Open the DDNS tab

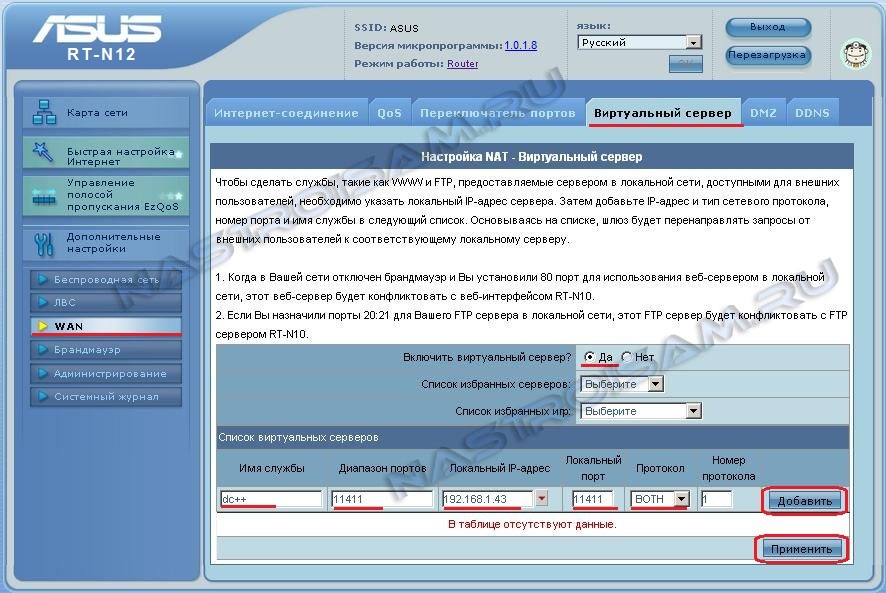coord(811,113)
